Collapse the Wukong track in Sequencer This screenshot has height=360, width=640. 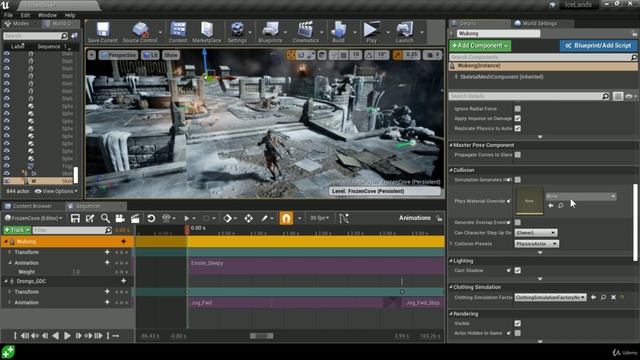(6, 242)
